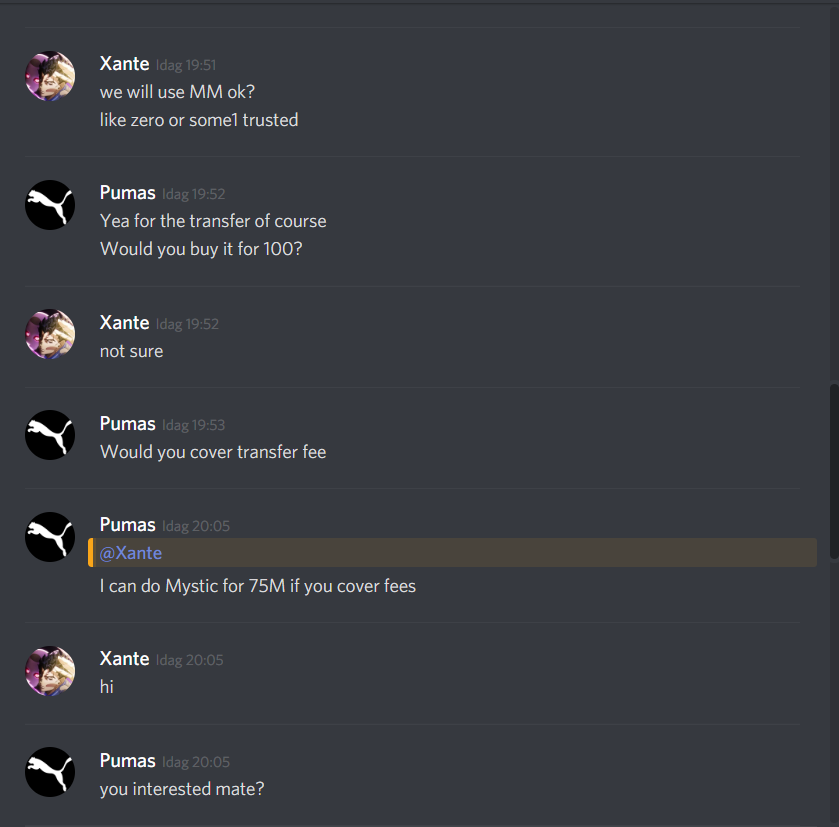Click the Xante username at 19:51
This screenshot has height=827, width=839.
[x=124, y=64]
